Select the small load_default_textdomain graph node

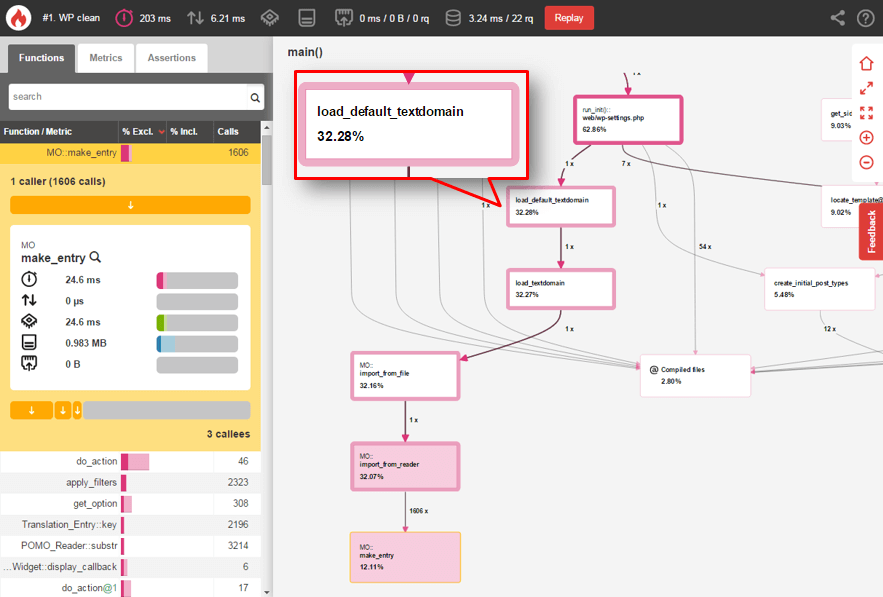tap(560, 207)
